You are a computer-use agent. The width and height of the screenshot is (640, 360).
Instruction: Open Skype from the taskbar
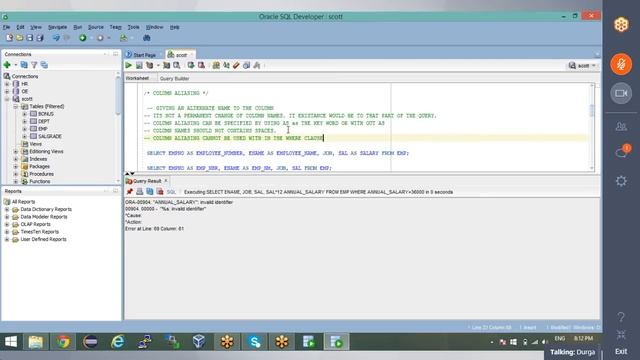click(254, 342)
